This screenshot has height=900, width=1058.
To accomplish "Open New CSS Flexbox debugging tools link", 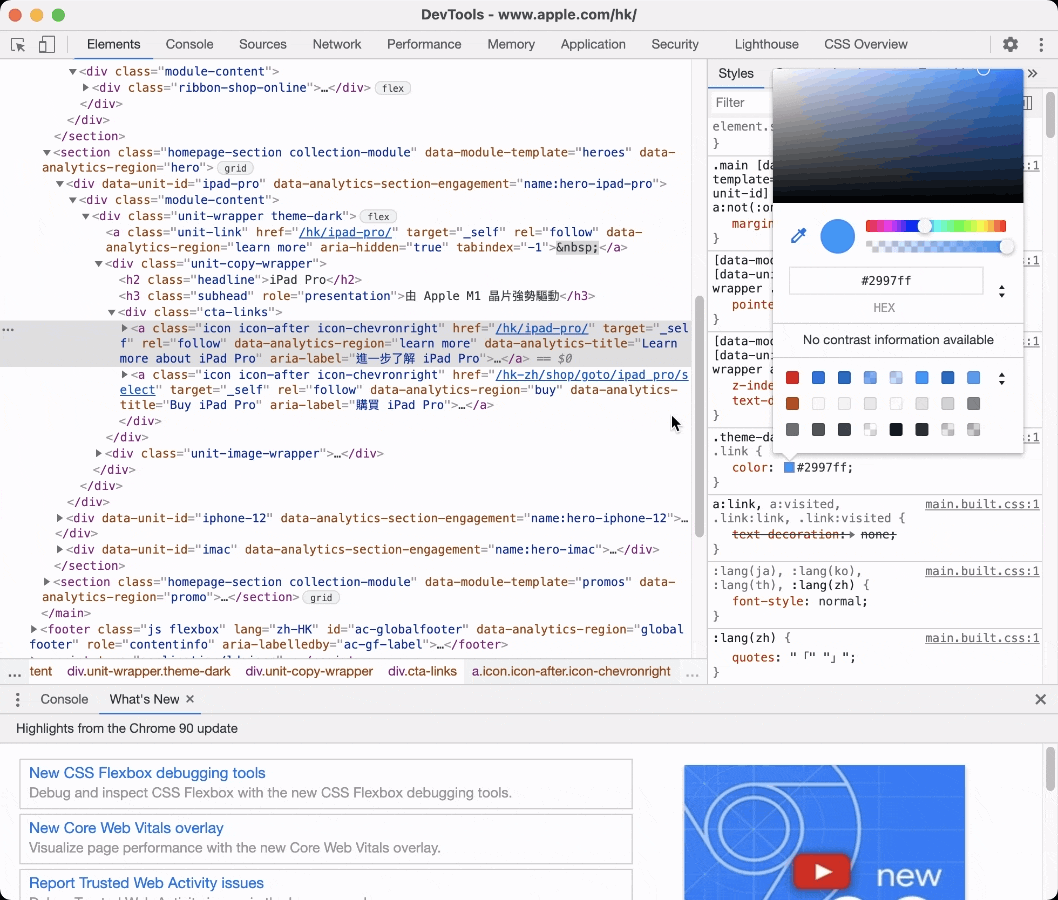I will click(147, 773).
